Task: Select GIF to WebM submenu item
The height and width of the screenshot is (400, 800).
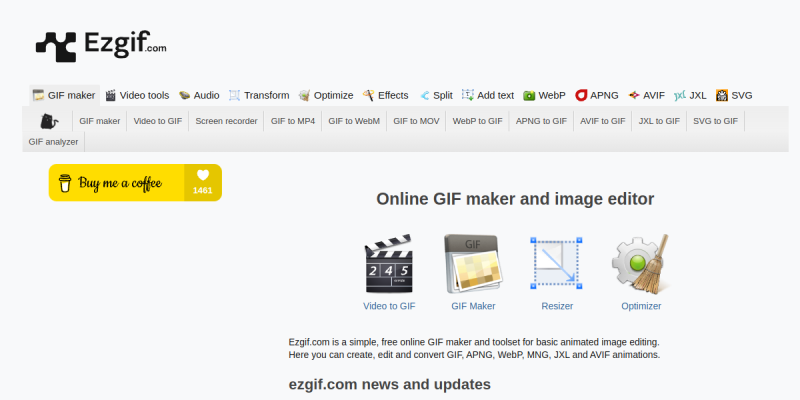Action: (354, 121)
